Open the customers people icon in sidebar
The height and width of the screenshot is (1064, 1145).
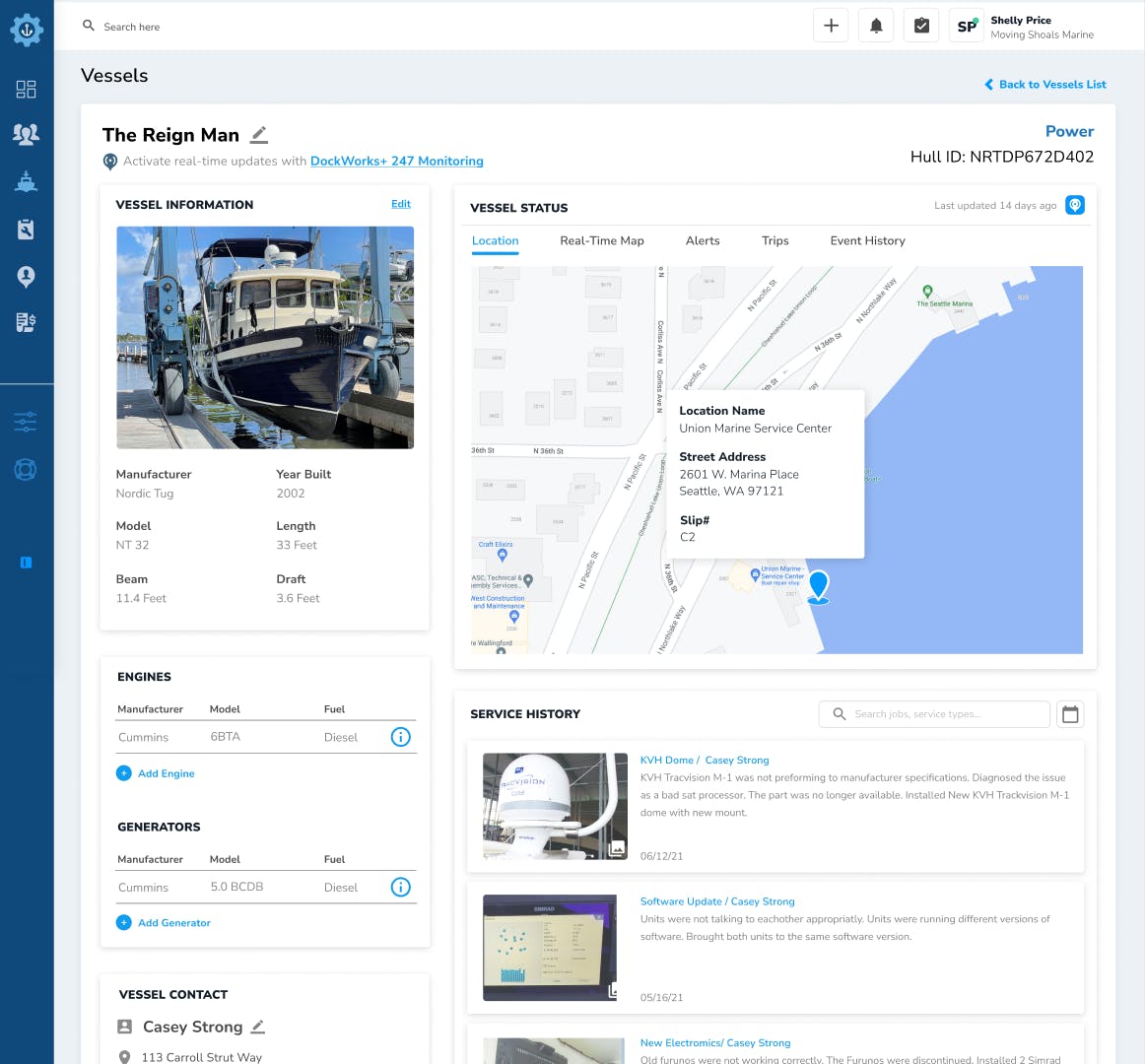click(27, 134)
